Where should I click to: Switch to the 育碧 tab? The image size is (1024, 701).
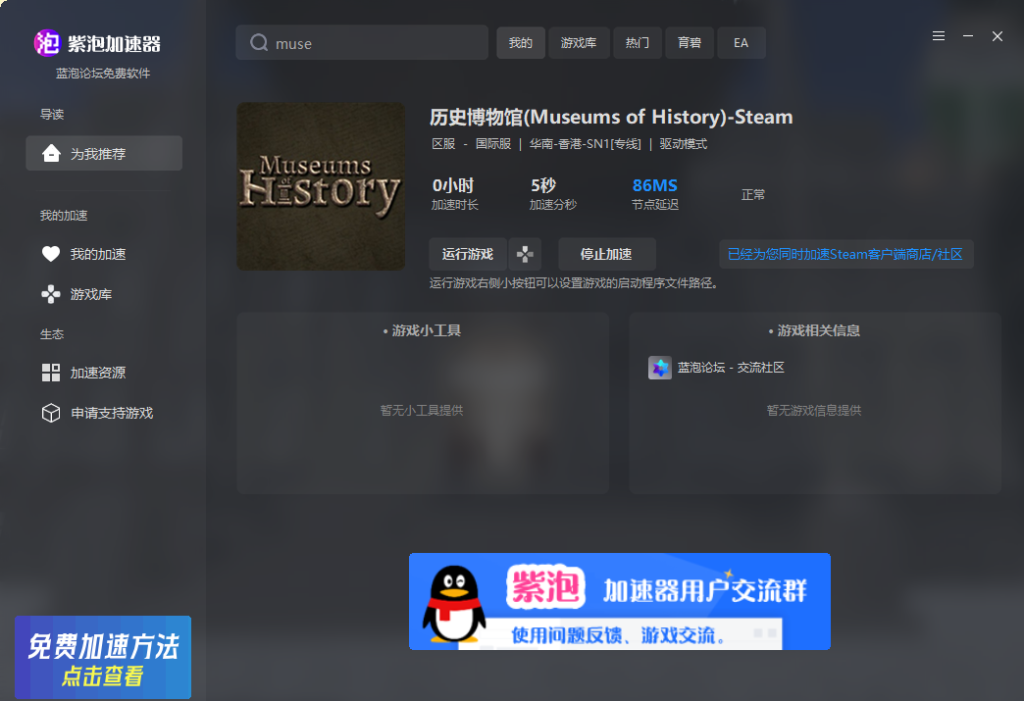click(x=690, y=43)
